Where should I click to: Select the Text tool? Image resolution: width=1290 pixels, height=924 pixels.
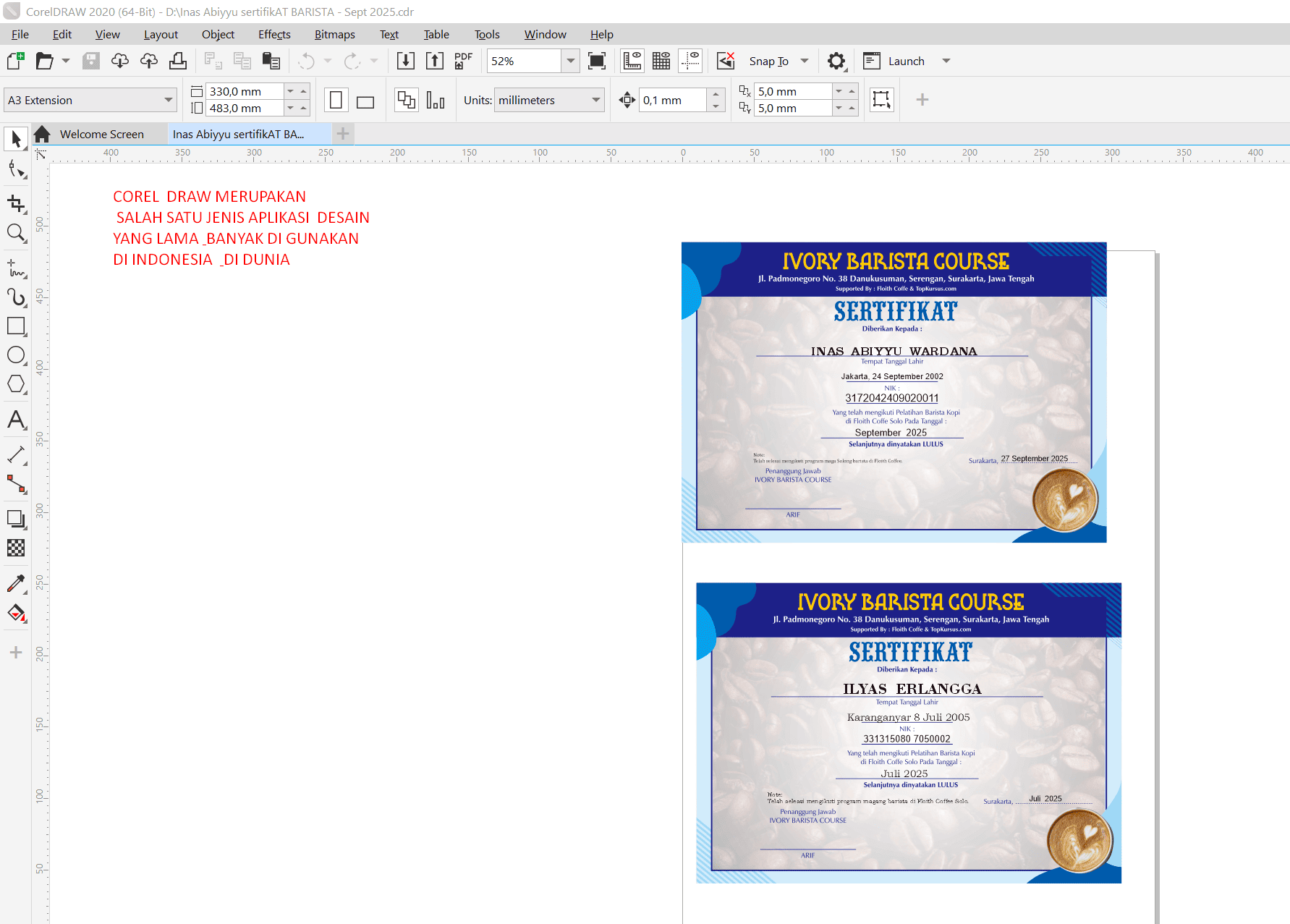[16, 420]
